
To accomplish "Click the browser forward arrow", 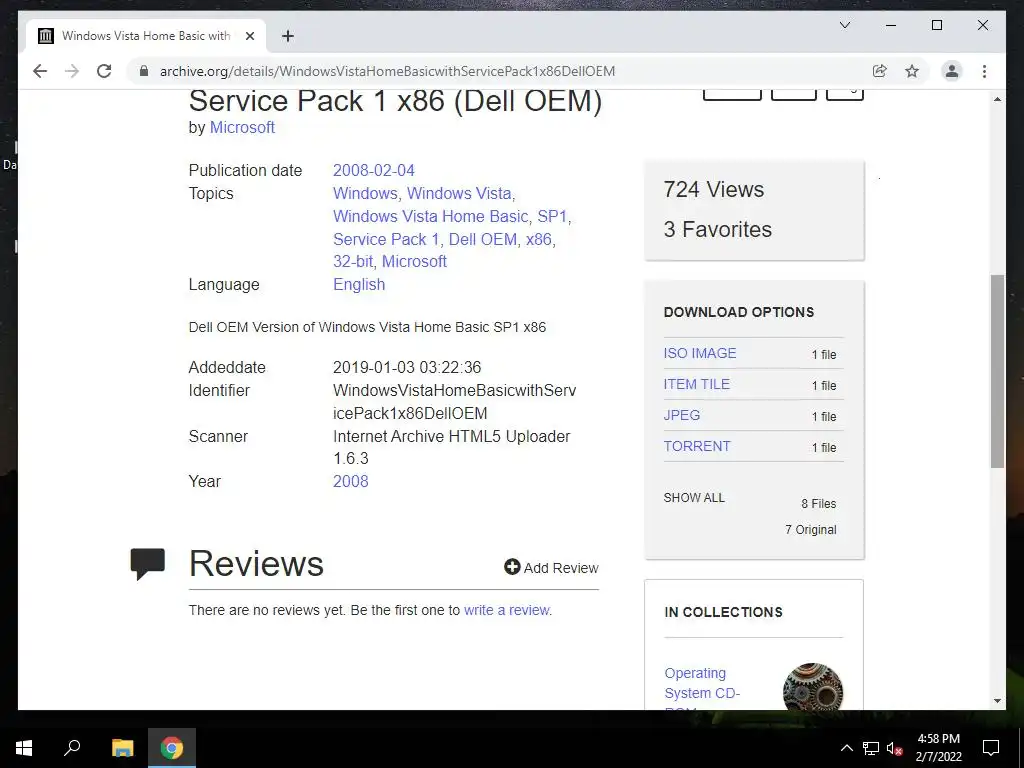I will (72, 71).
